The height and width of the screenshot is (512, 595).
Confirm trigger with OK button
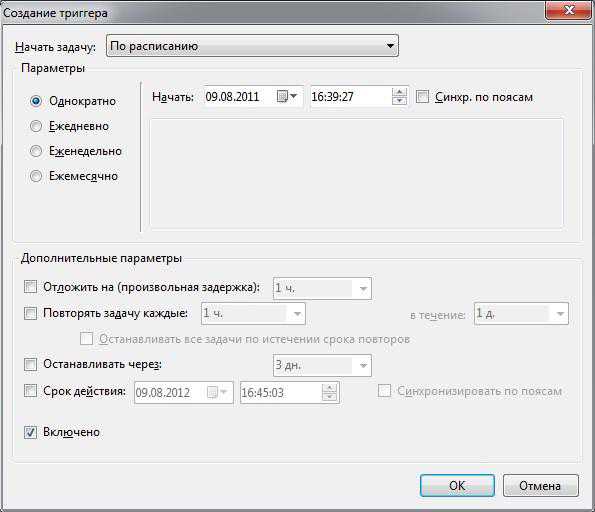[457, 485]
